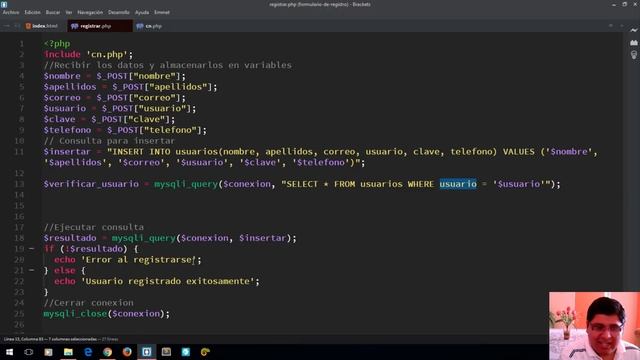The width and height of the screenshot is (640, 360).
Task: Click the highlighted word usuario on line 13
Action: 458,184
